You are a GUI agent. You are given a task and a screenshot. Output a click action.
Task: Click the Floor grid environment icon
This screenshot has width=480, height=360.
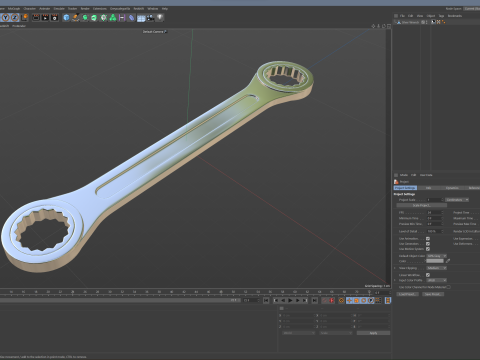(x=141, y=18)
